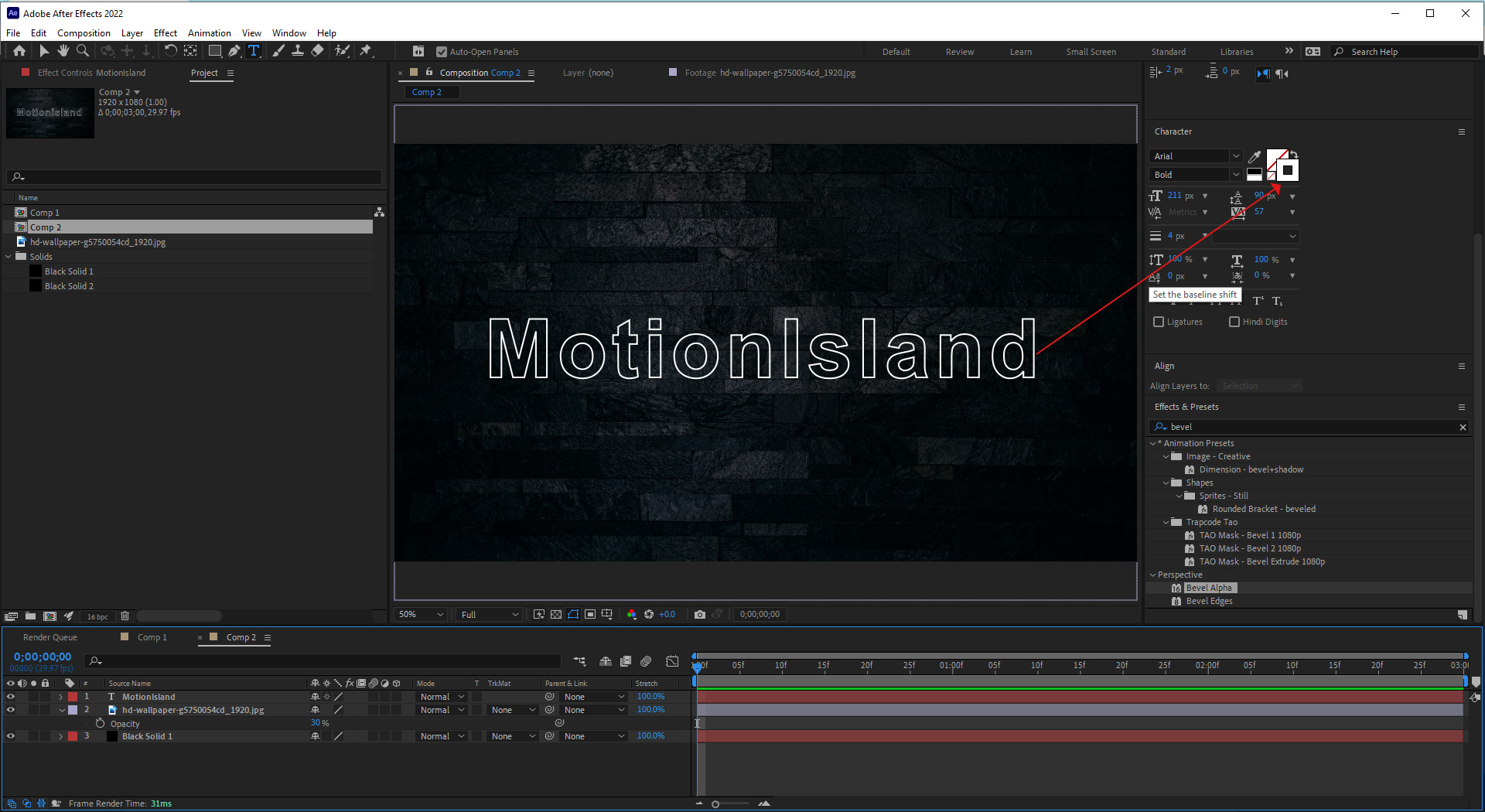Hide the hd-wallpaper layer in timeline
Screen dimensions: 1485x812
[x=11, y=710]
